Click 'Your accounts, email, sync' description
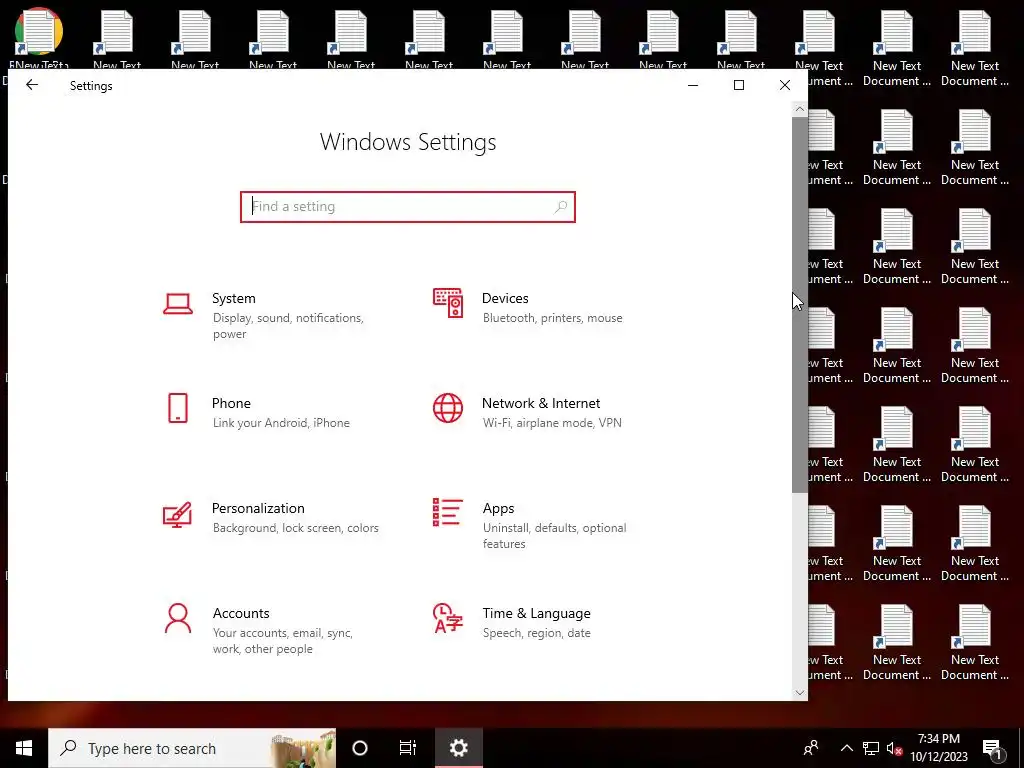Viewport: 1024px width, 768px height. pyautogui.click(x=283, y=633)
